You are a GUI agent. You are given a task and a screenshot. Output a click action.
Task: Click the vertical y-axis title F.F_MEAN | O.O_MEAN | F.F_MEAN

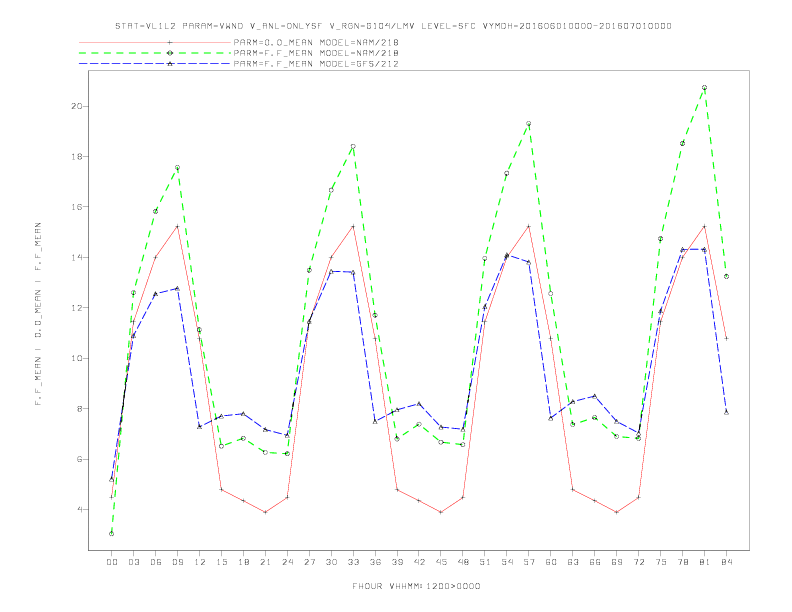tap(38, 314)
